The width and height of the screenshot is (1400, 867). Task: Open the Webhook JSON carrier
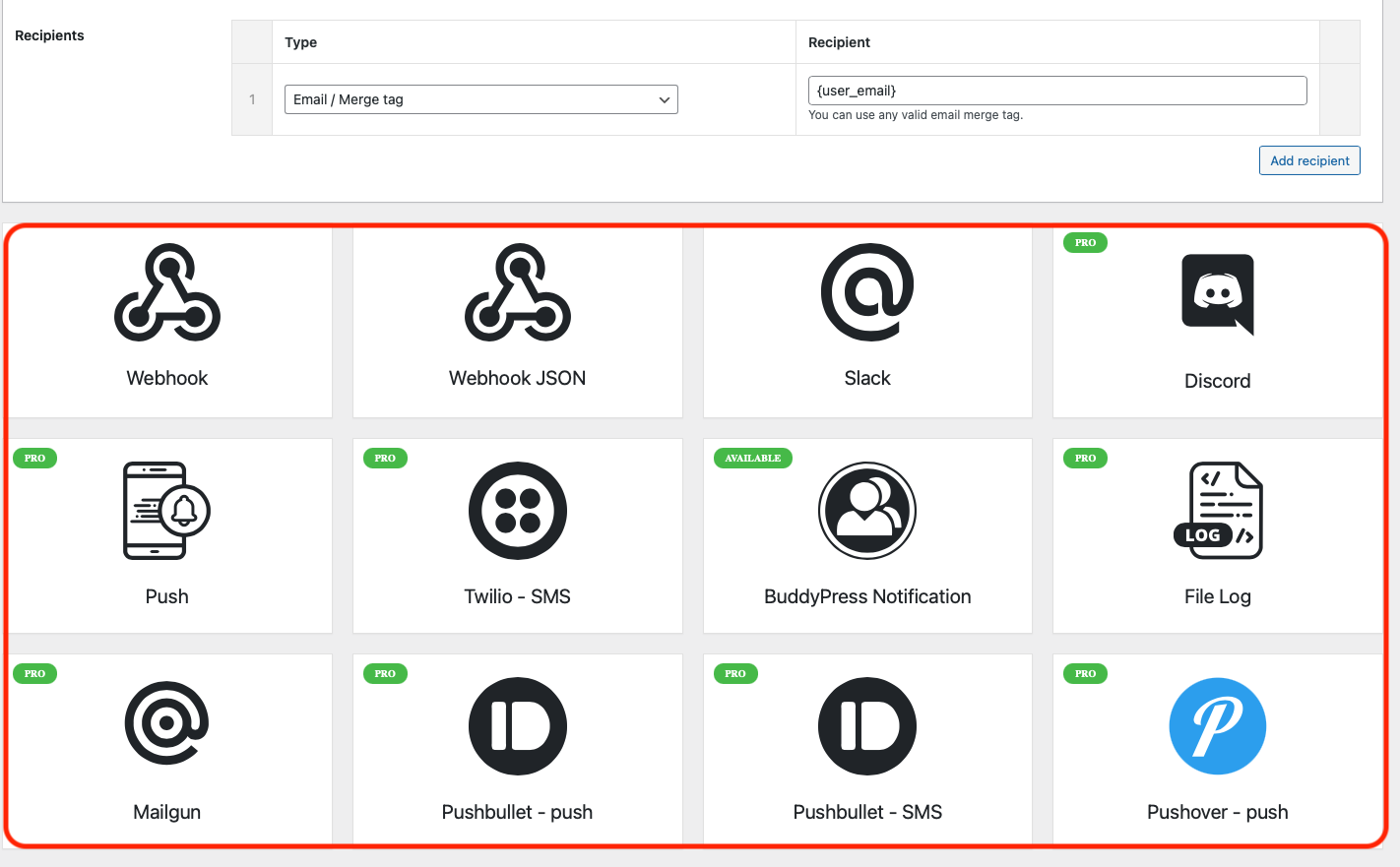517,292
